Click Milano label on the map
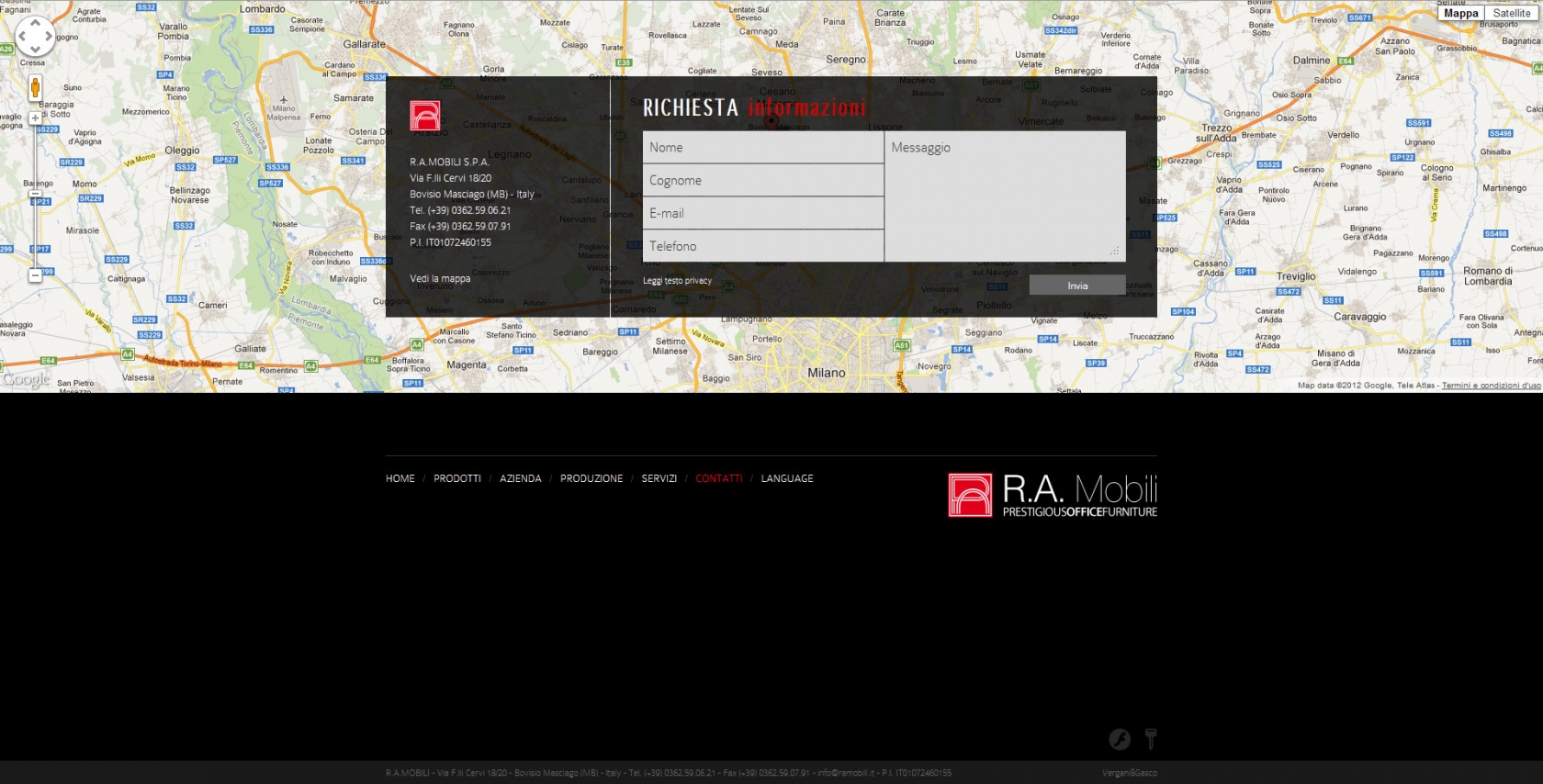1543x784 pixels. pyautogui.click(x=827, y=373)
